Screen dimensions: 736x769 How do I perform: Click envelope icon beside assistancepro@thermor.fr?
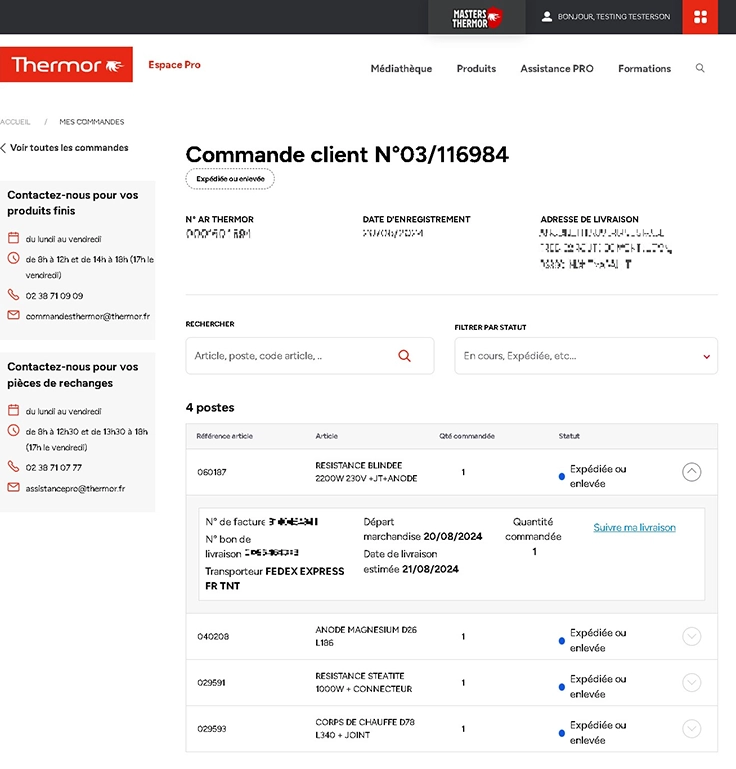(x=13, y=487)
